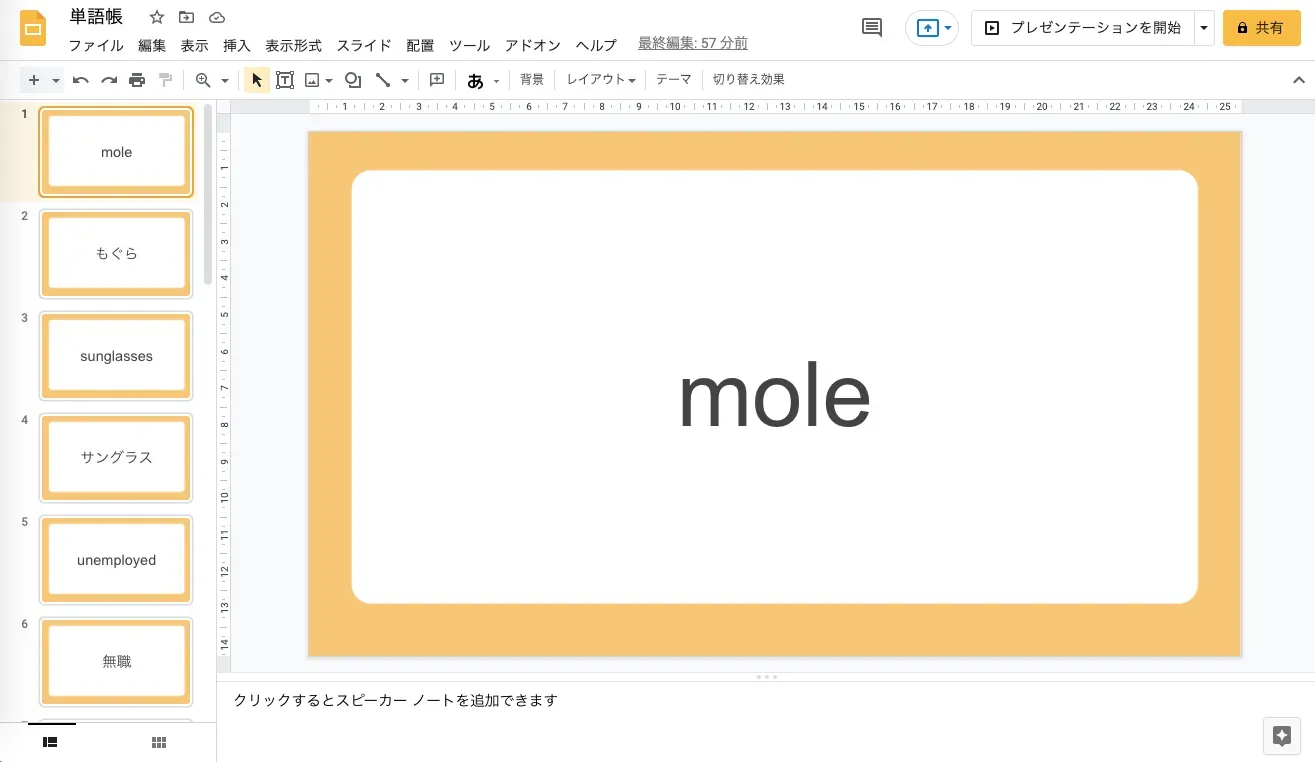Viewport: 1315px width, 762px height.
Task: Open the 最終編集: 57 分前 link
Action: coord(692,44)
